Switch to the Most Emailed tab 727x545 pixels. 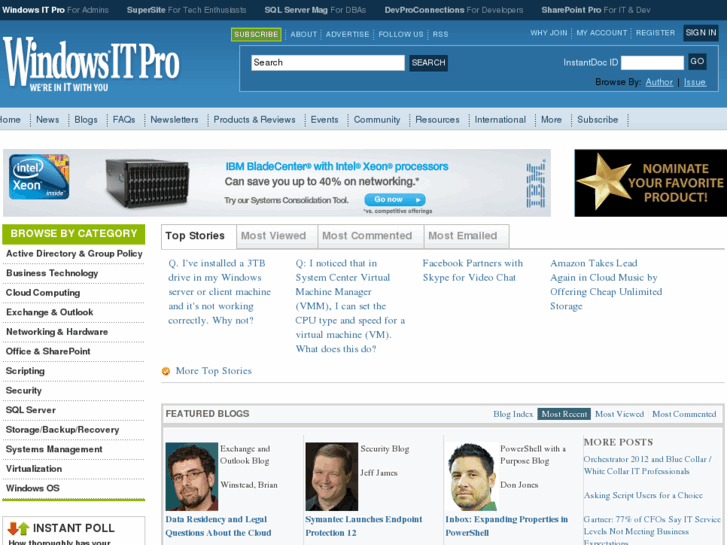point(466,236)
